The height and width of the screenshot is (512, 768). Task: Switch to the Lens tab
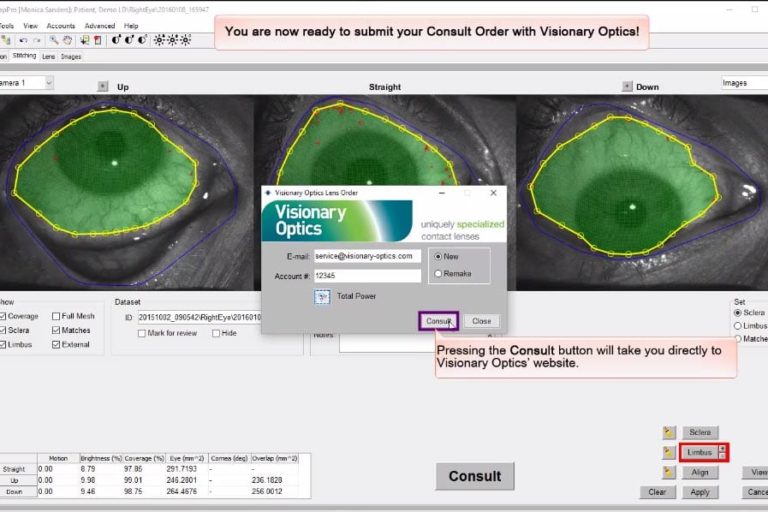(x=48, y=57)
